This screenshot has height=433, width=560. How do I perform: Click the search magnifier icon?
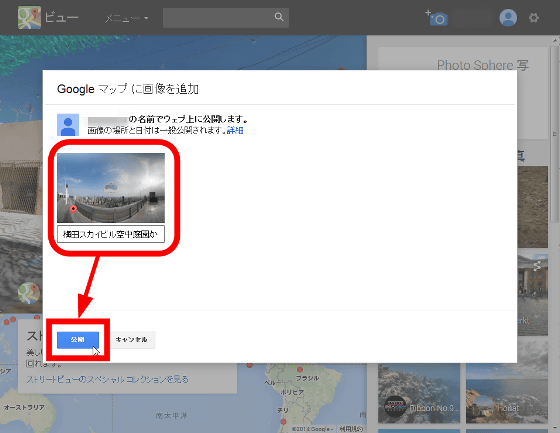coord(279,17)
